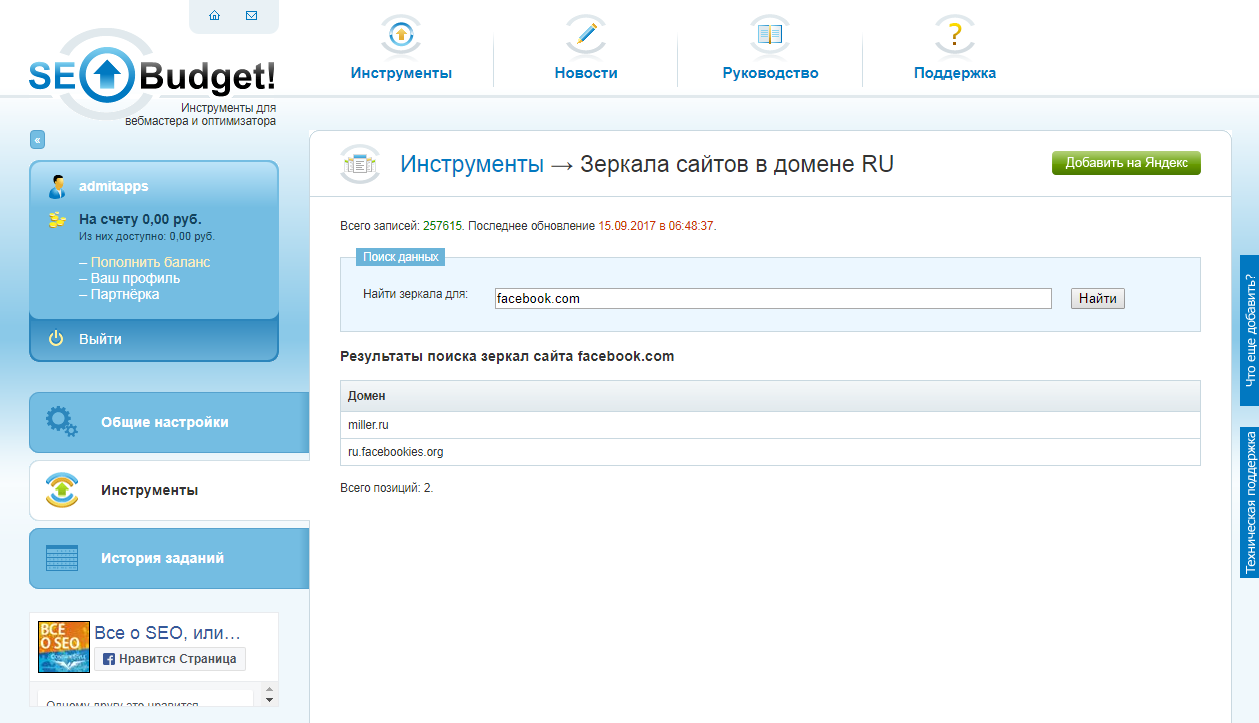Open the home icon at the top left

coord(214,16)
